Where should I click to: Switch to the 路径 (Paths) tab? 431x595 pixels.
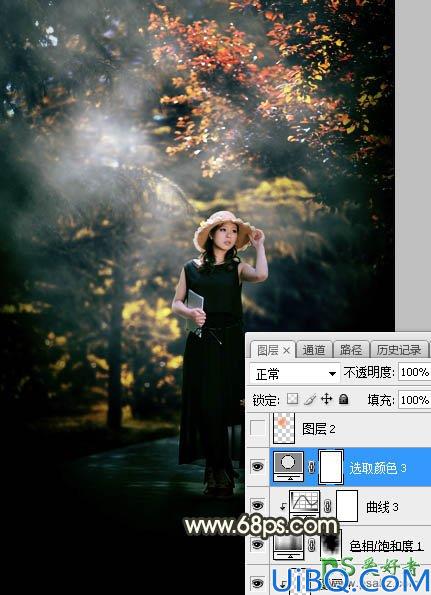[x=351, y=349]
